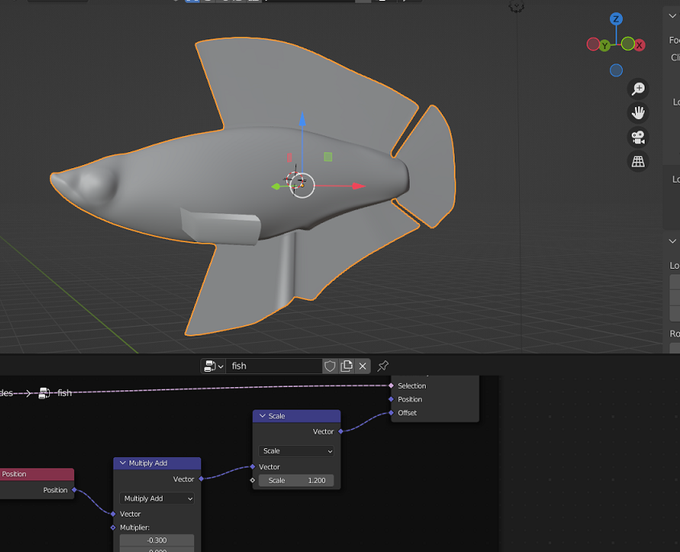
Task: Switch perspective/orthographic with grid icon
Action: (x=638, y=162)
